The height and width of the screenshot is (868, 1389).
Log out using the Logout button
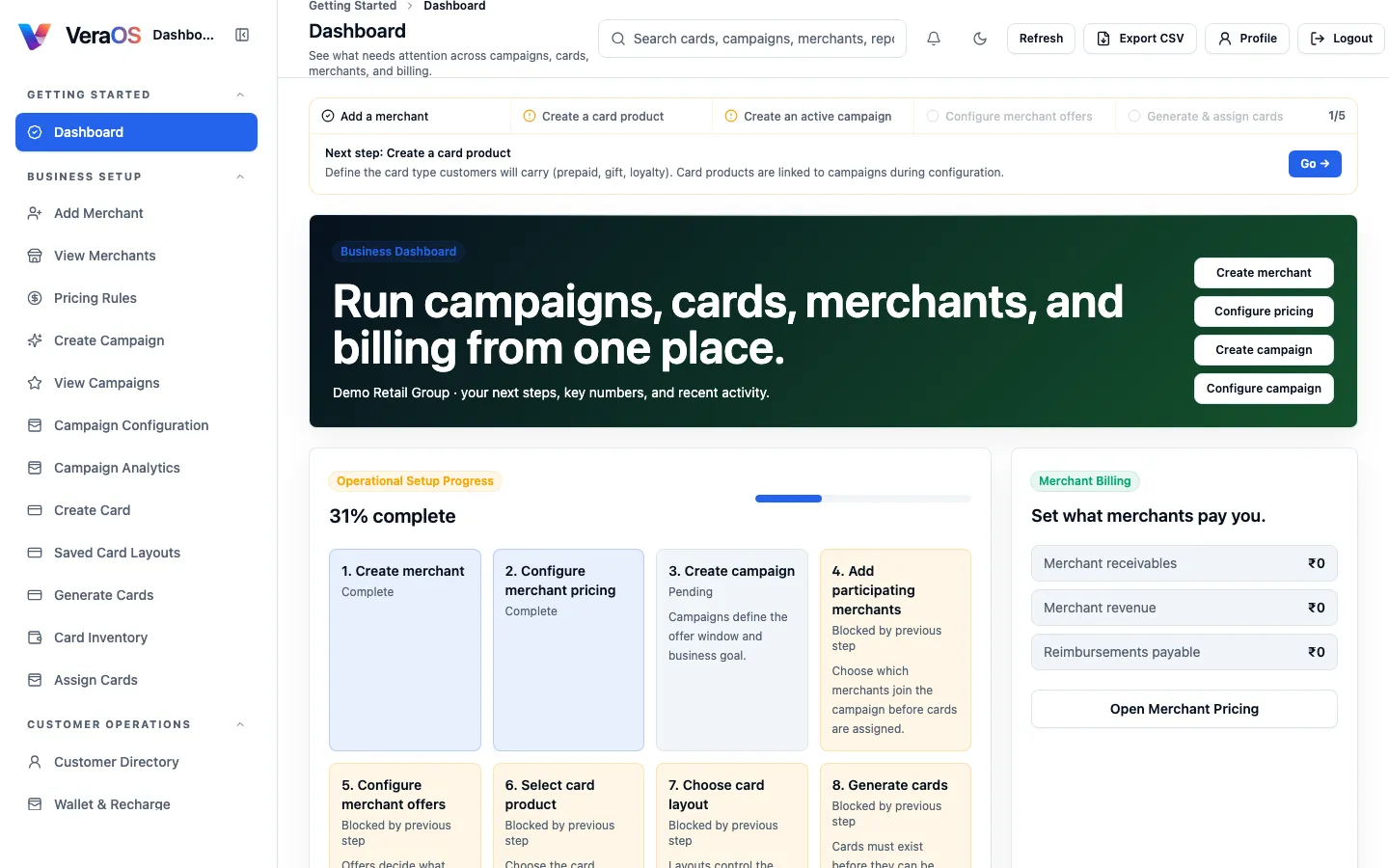point(1341,39)
